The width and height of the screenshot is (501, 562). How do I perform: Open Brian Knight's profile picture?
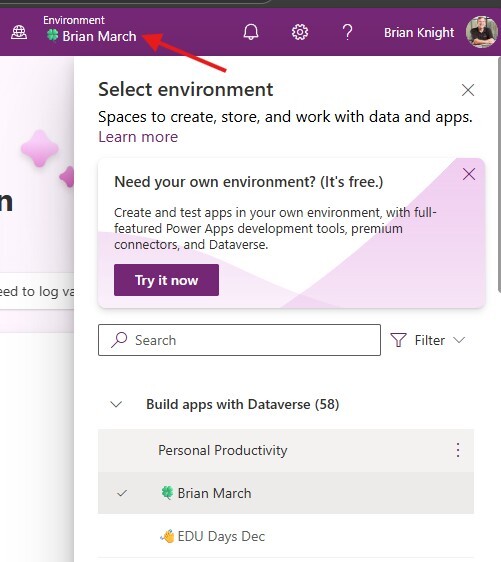(482, 32)
